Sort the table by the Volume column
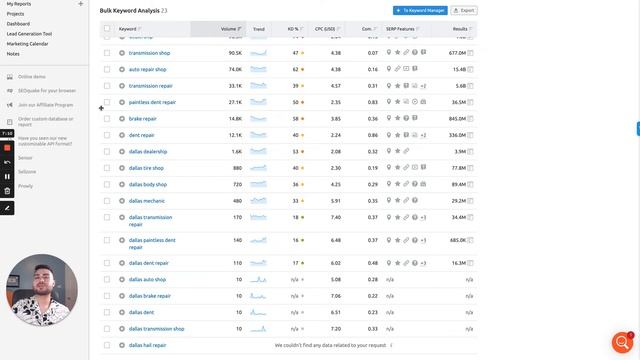640x360 pixels. point(231,29)
